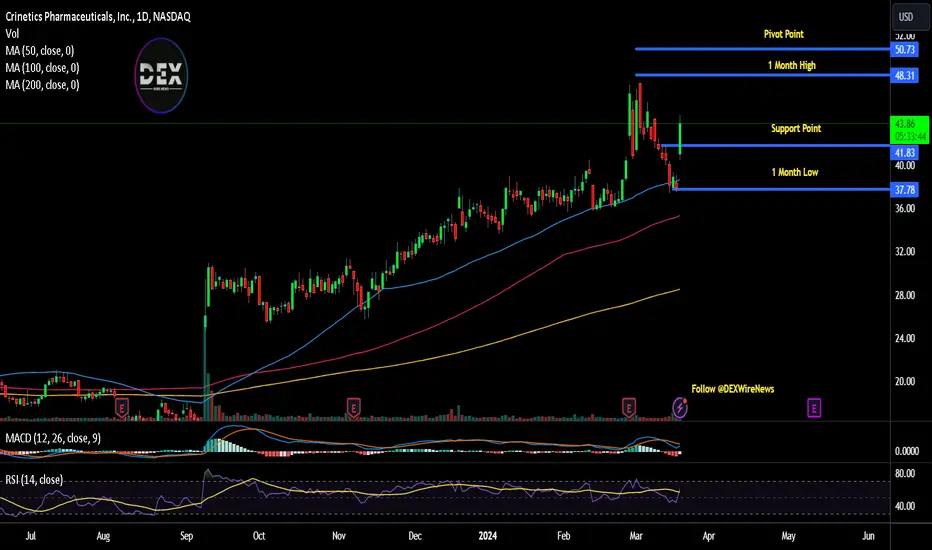This screenshot has width=932, height=550.
Task: Click the Apr label on time axis
Action: [x=709, y=536]
